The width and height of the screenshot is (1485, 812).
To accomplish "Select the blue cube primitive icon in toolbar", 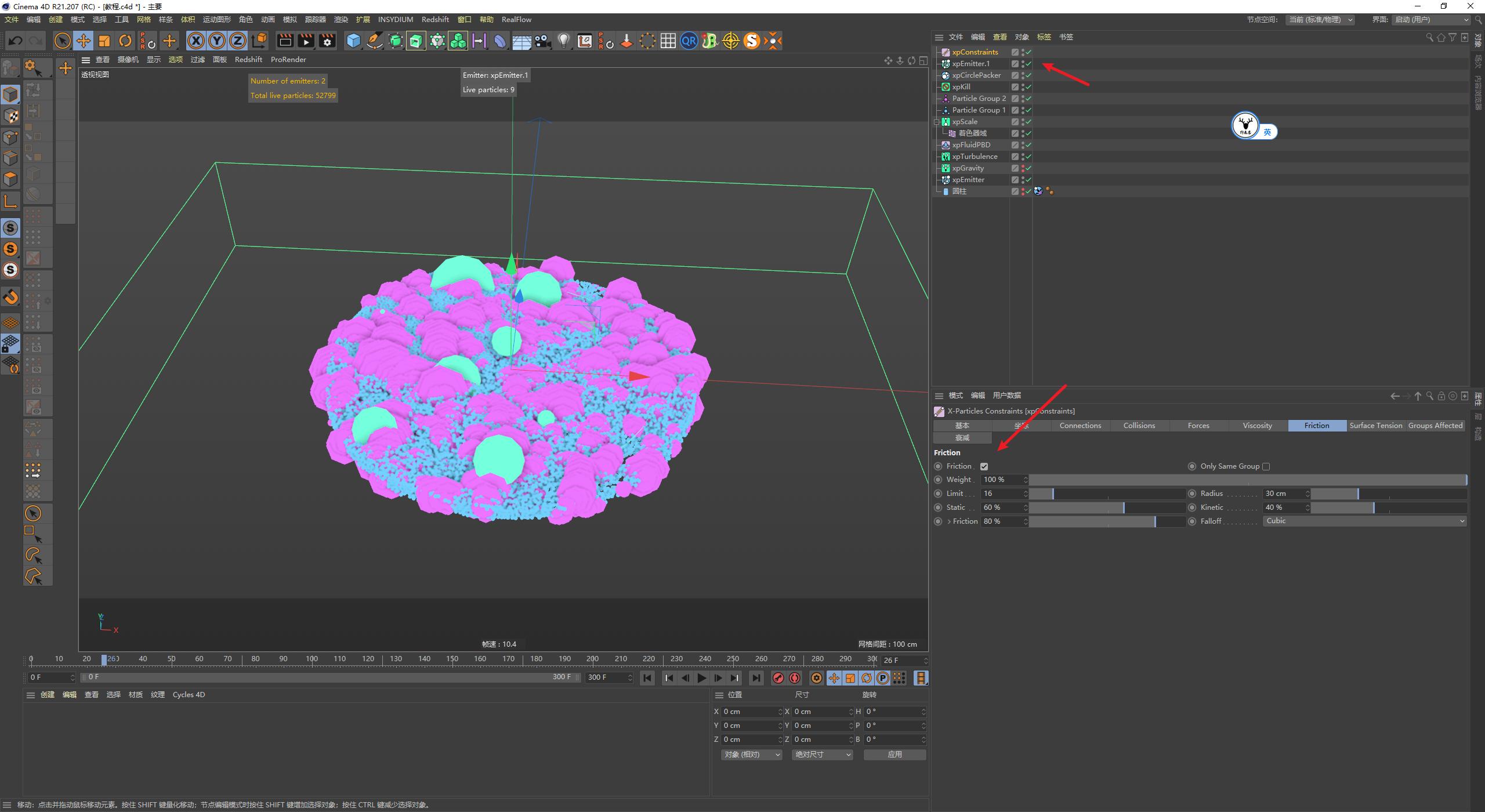I will click(x=353, y=41).
